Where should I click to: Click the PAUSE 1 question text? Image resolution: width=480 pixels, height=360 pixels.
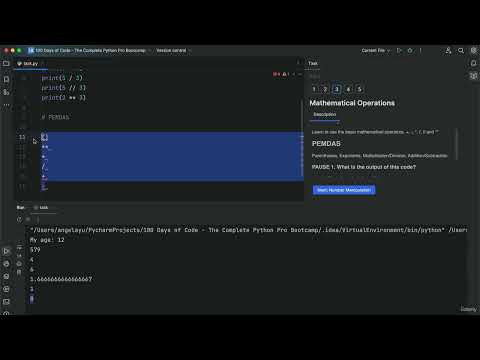(364, 167)
